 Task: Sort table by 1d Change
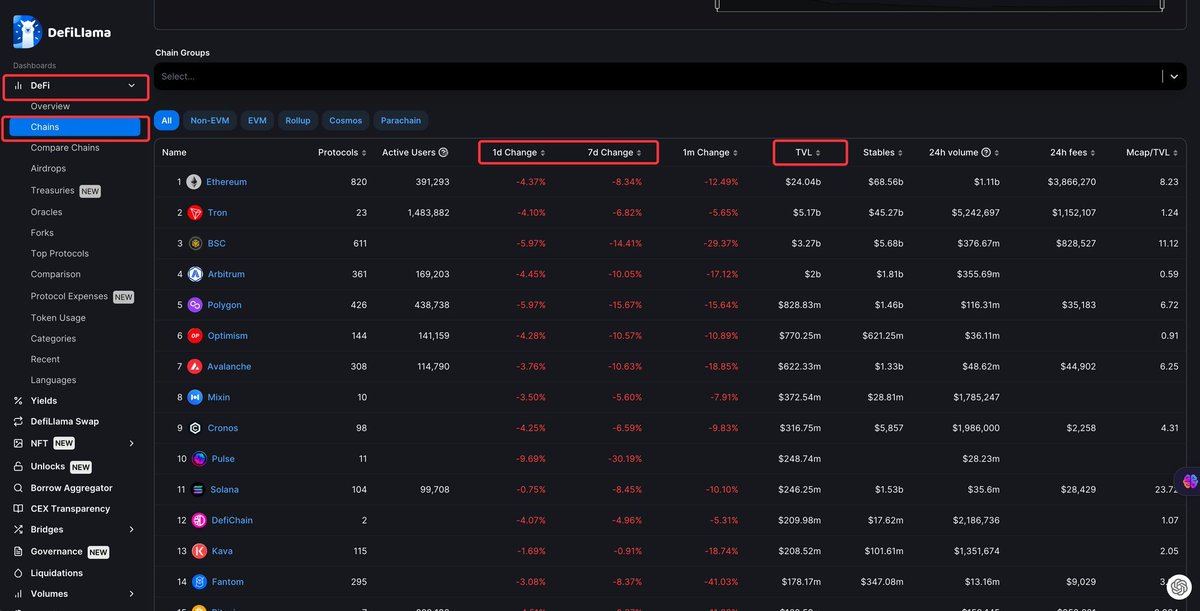click(519, 153)
